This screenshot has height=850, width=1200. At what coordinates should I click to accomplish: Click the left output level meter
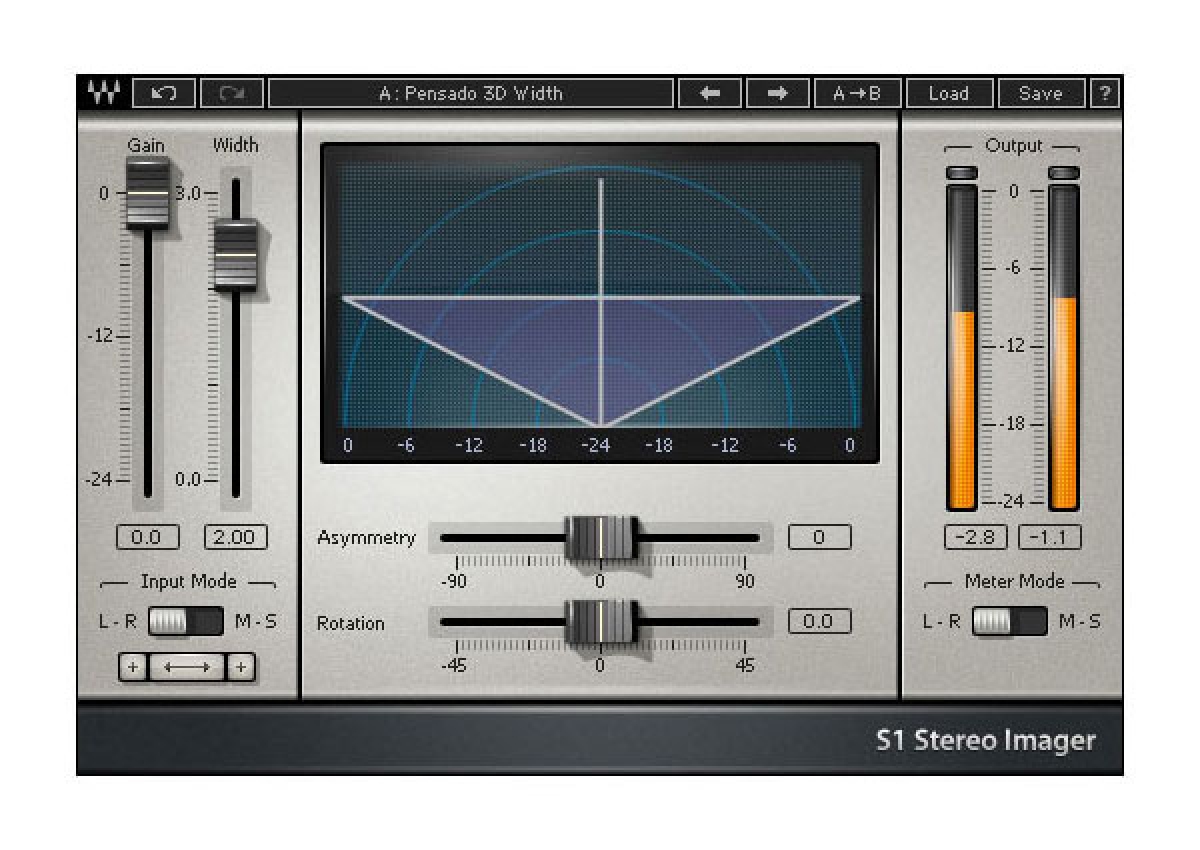coord(962,348)
